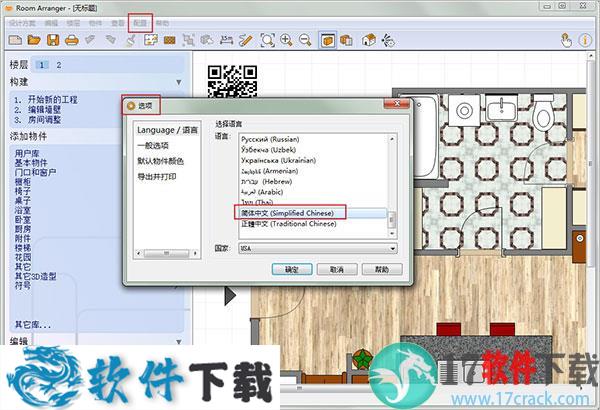
Task: Open the 设计方案 menu
Action: pyautogui.click(x=22, y=23)
